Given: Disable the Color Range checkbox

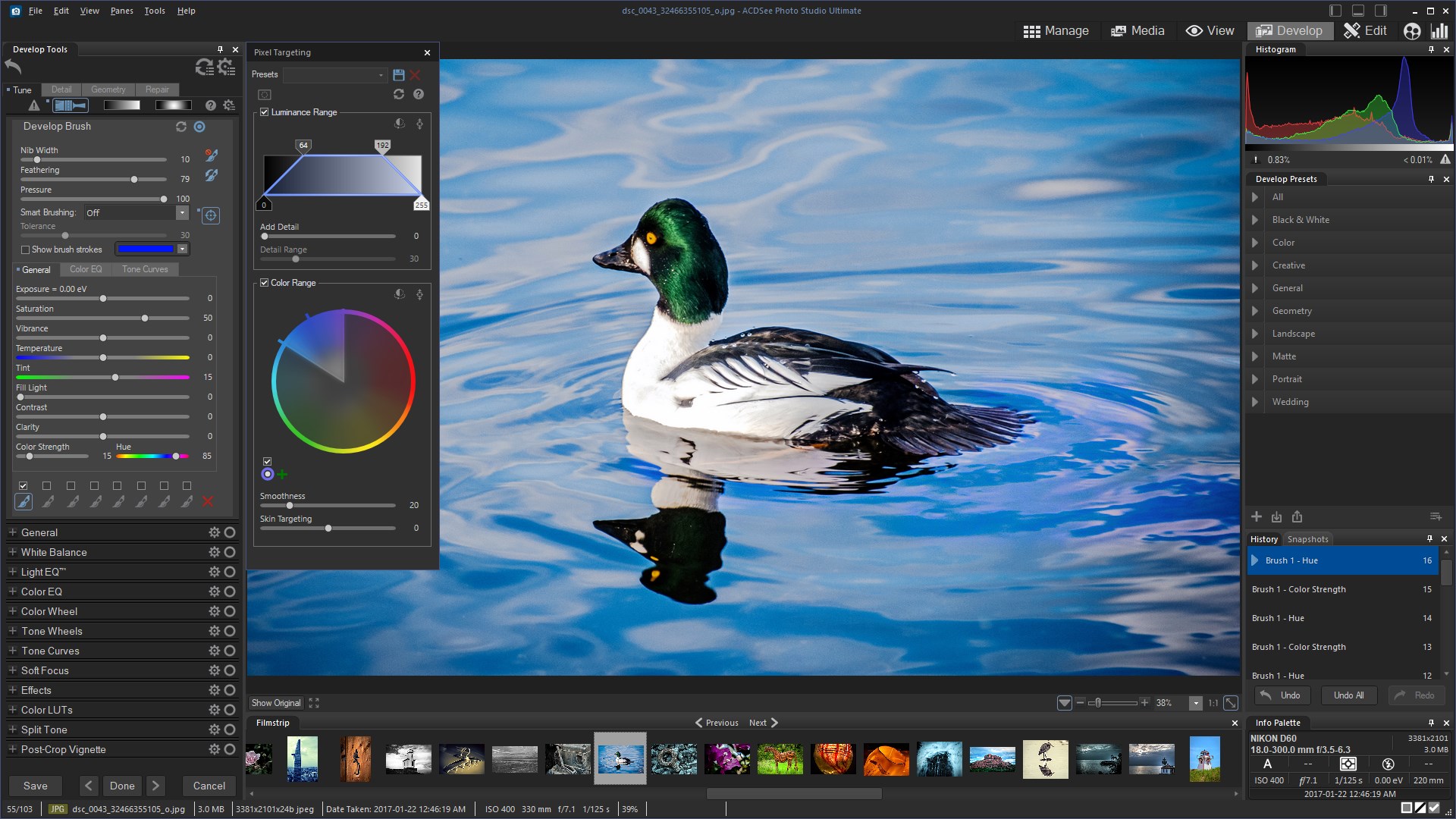Looking at the screenshot, I should click(265, 283).
